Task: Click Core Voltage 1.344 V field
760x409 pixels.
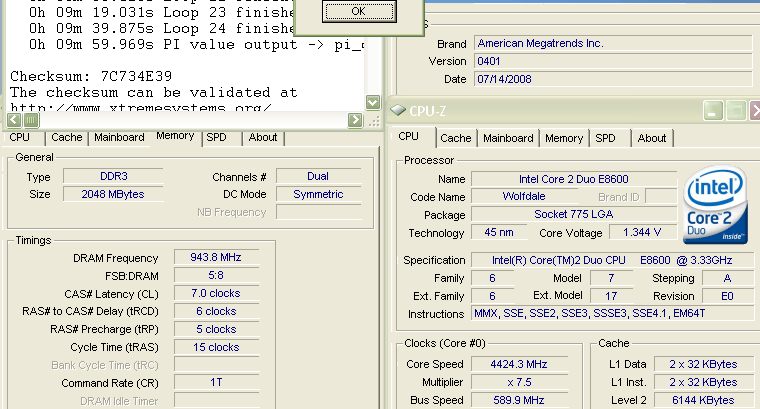Action: pyautogui.click(x=643, y=232)
